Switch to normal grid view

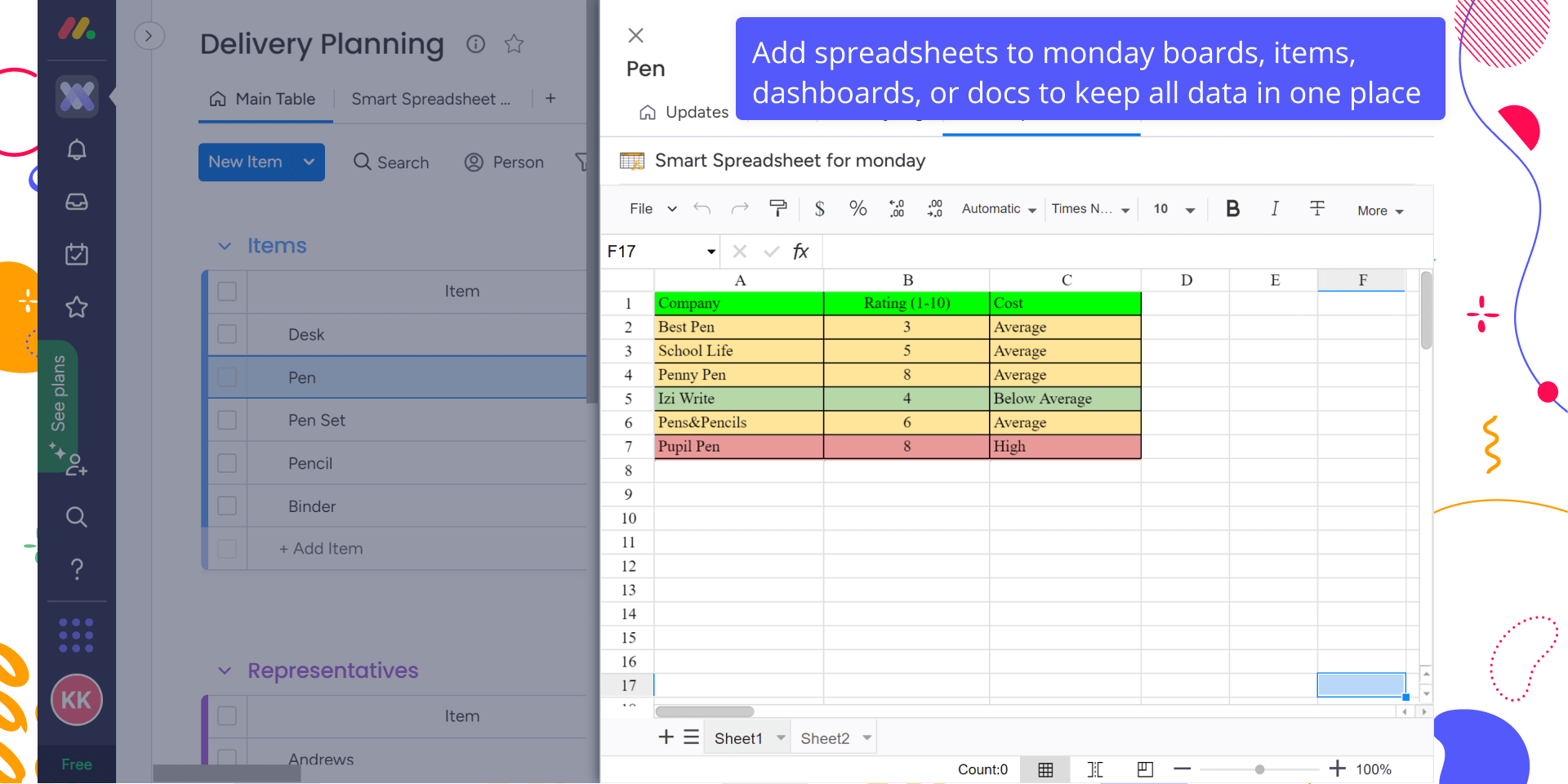click(x=1045, y=769)
